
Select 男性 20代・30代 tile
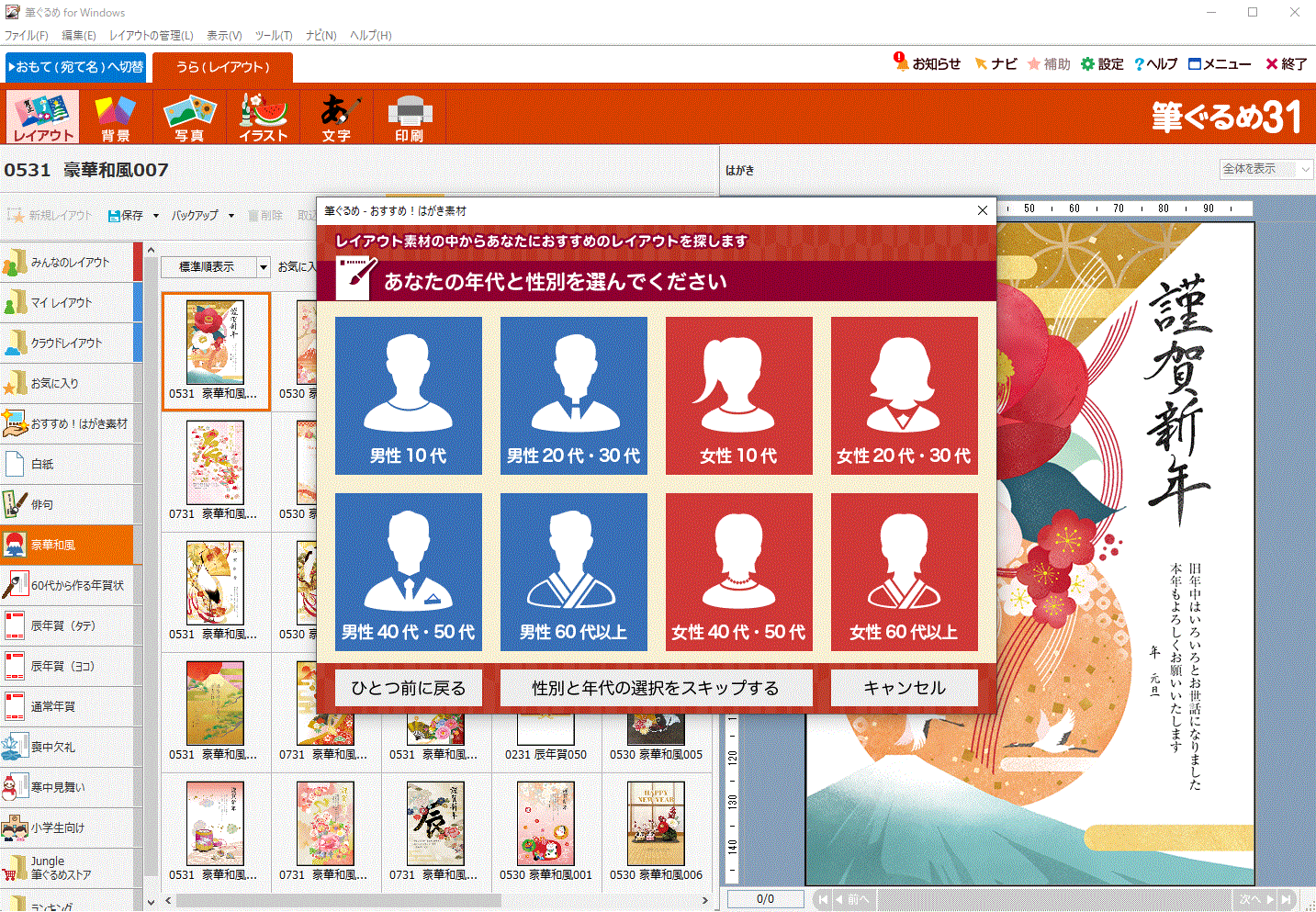coord(574,396)
